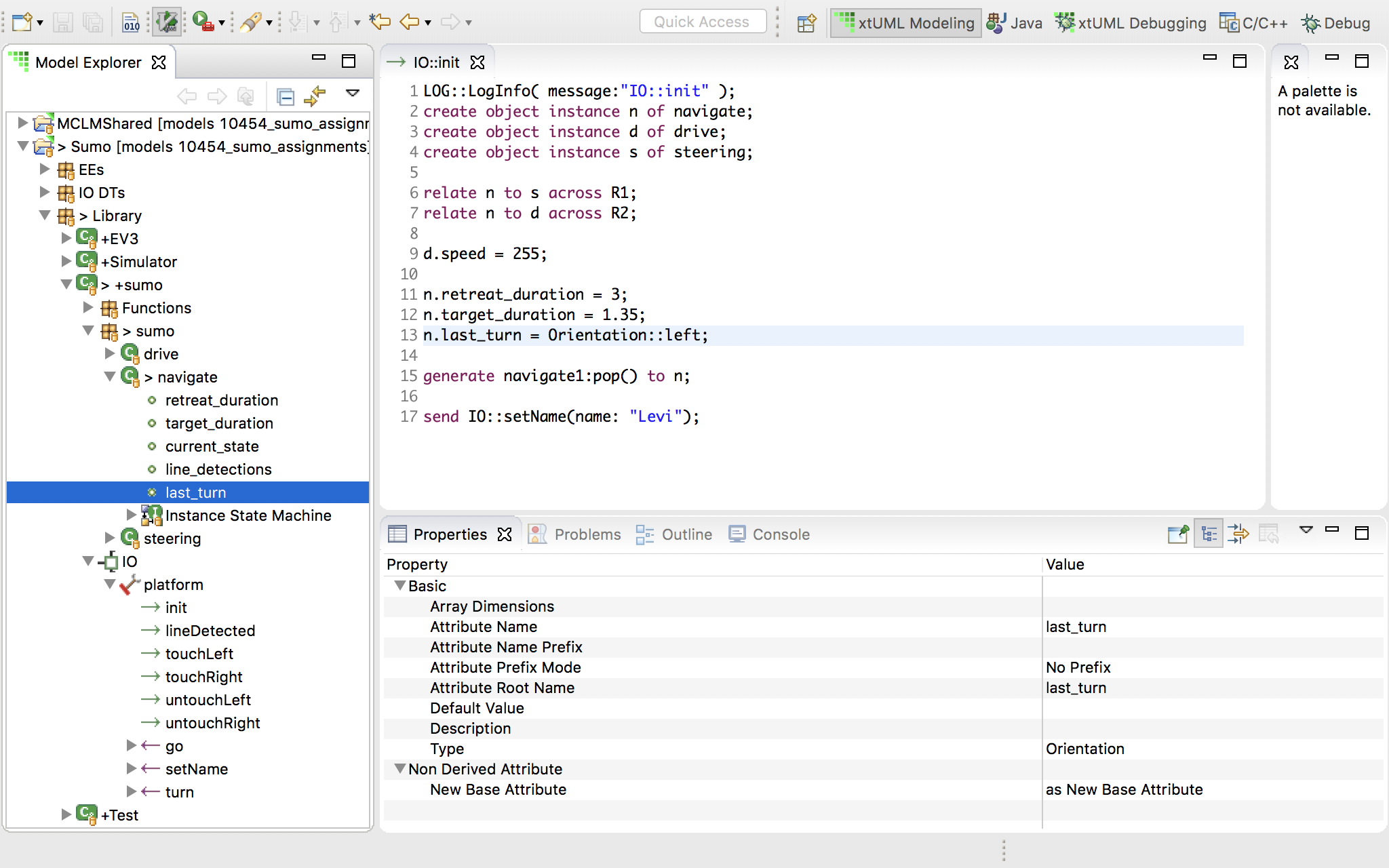
Task: Open the Properties view menu arrow
Action: coord(1306,530)
